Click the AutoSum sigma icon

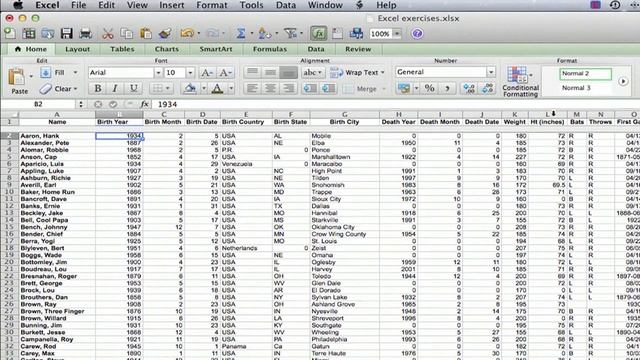tap(241, 33)
